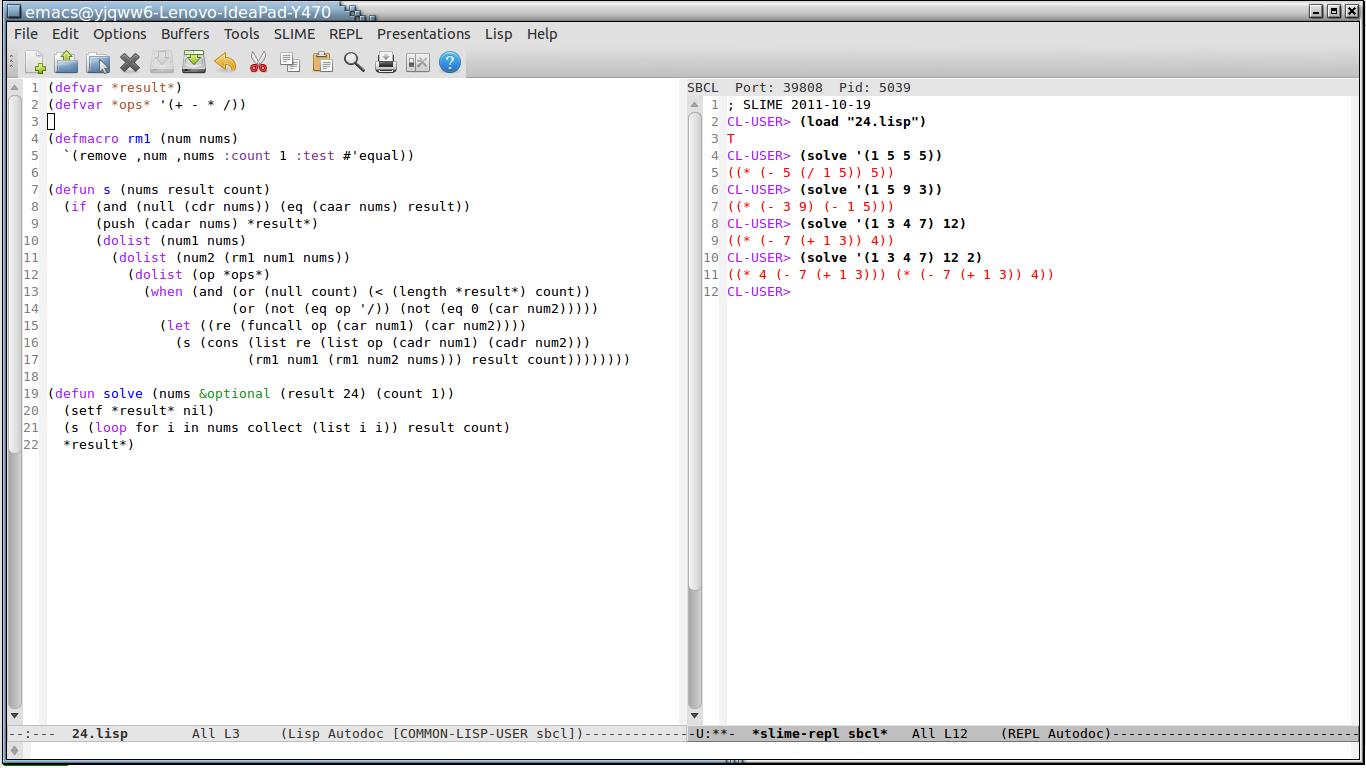The image size is (1366, 768).
Task: Click scroll-up arrow of REPL pane
Action: pyautogui.click(x=695, y=105)
